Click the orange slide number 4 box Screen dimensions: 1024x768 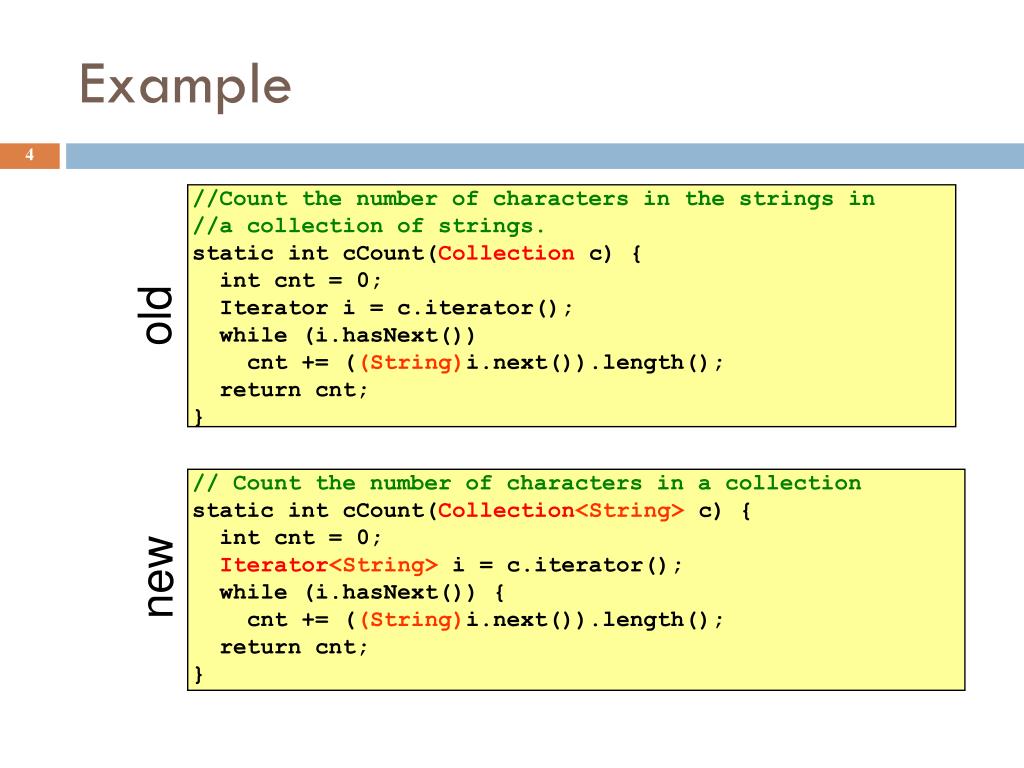tap(30, 155)
